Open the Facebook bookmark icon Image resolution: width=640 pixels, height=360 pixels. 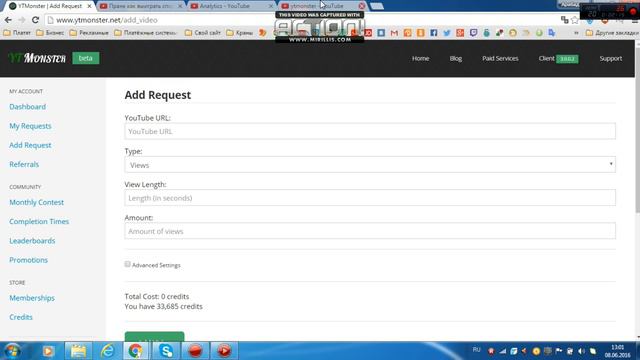[x=433, y=33]
